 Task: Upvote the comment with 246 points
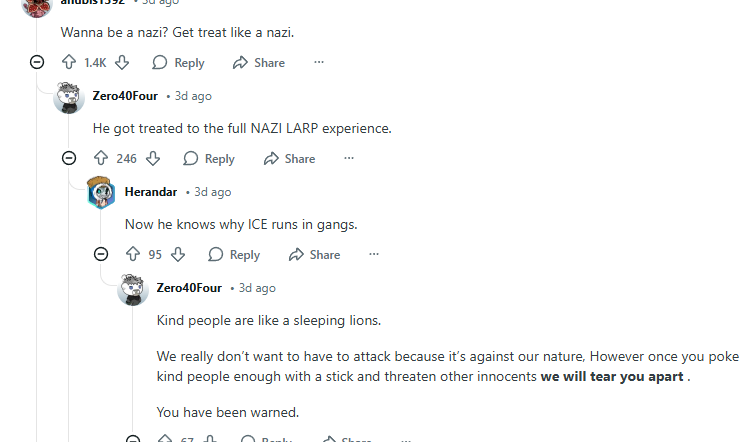(101, 159)
